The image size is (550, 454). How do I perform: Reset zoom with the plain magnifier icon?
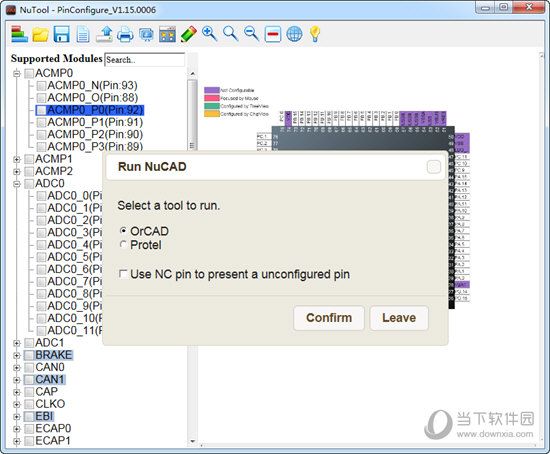pyautogui.click(x=230, y=34)
